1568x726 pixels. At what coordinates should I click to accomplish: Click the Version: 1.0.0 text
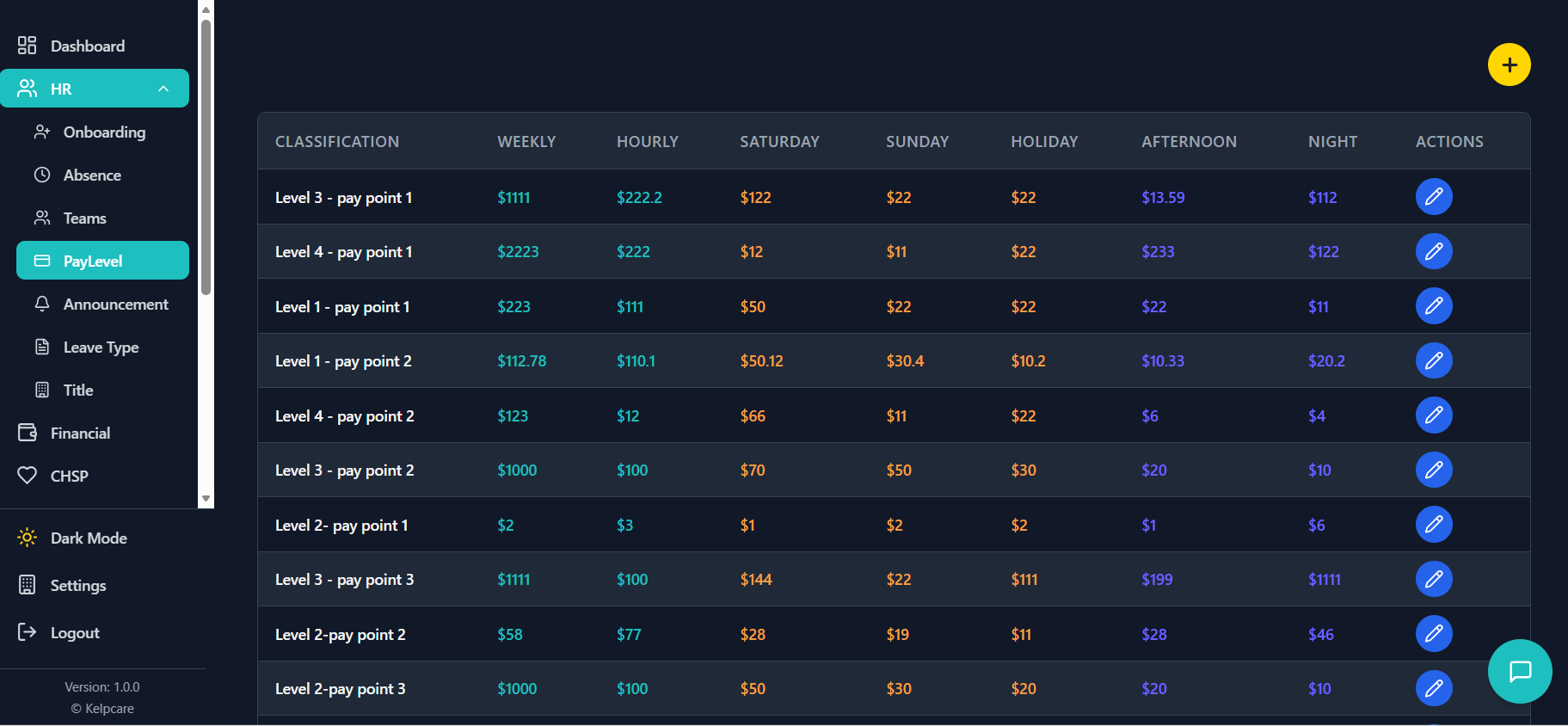(x=101, y=687)
